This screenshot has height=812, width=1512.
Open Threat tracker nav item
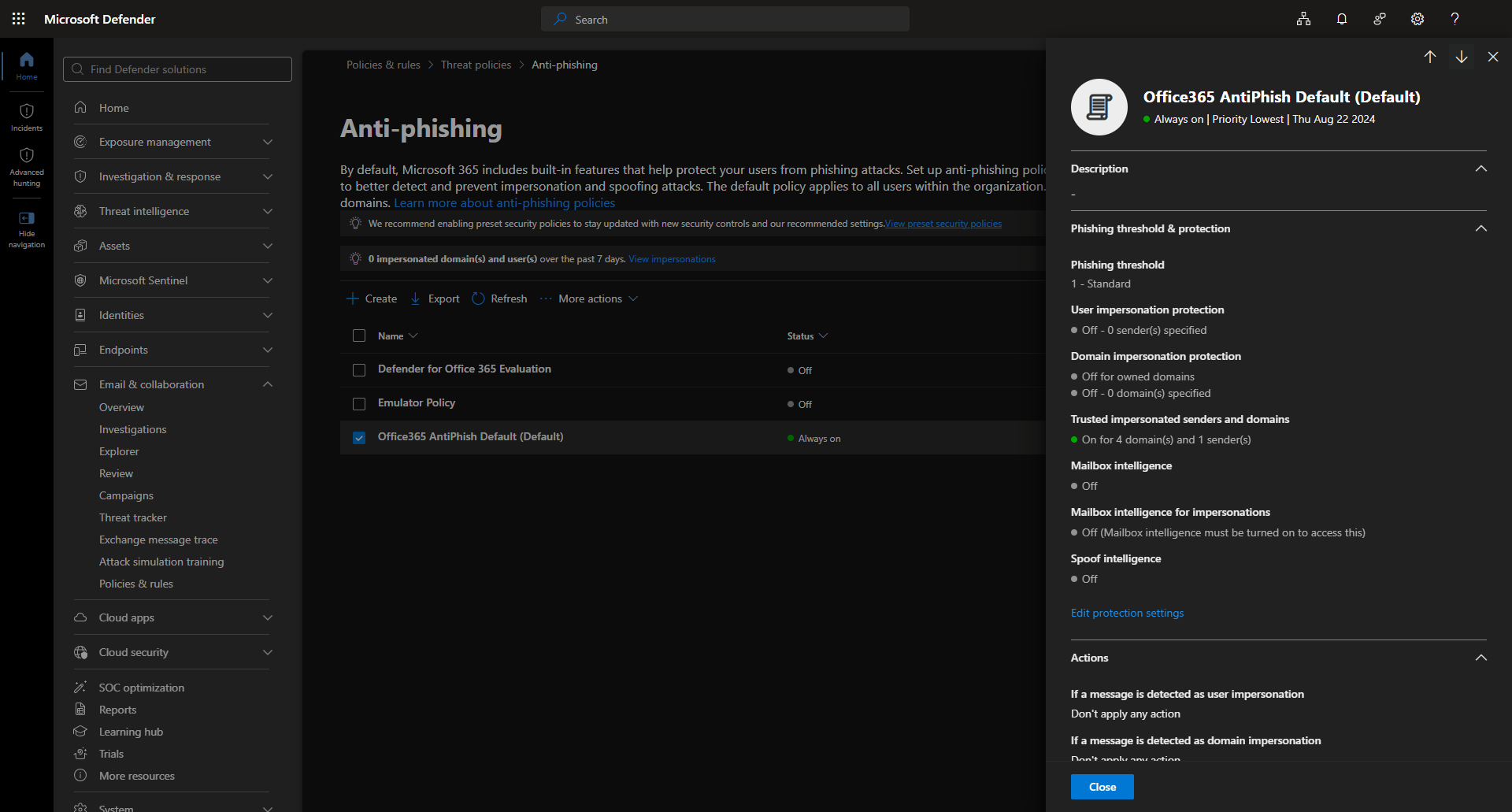pos(133,517)
